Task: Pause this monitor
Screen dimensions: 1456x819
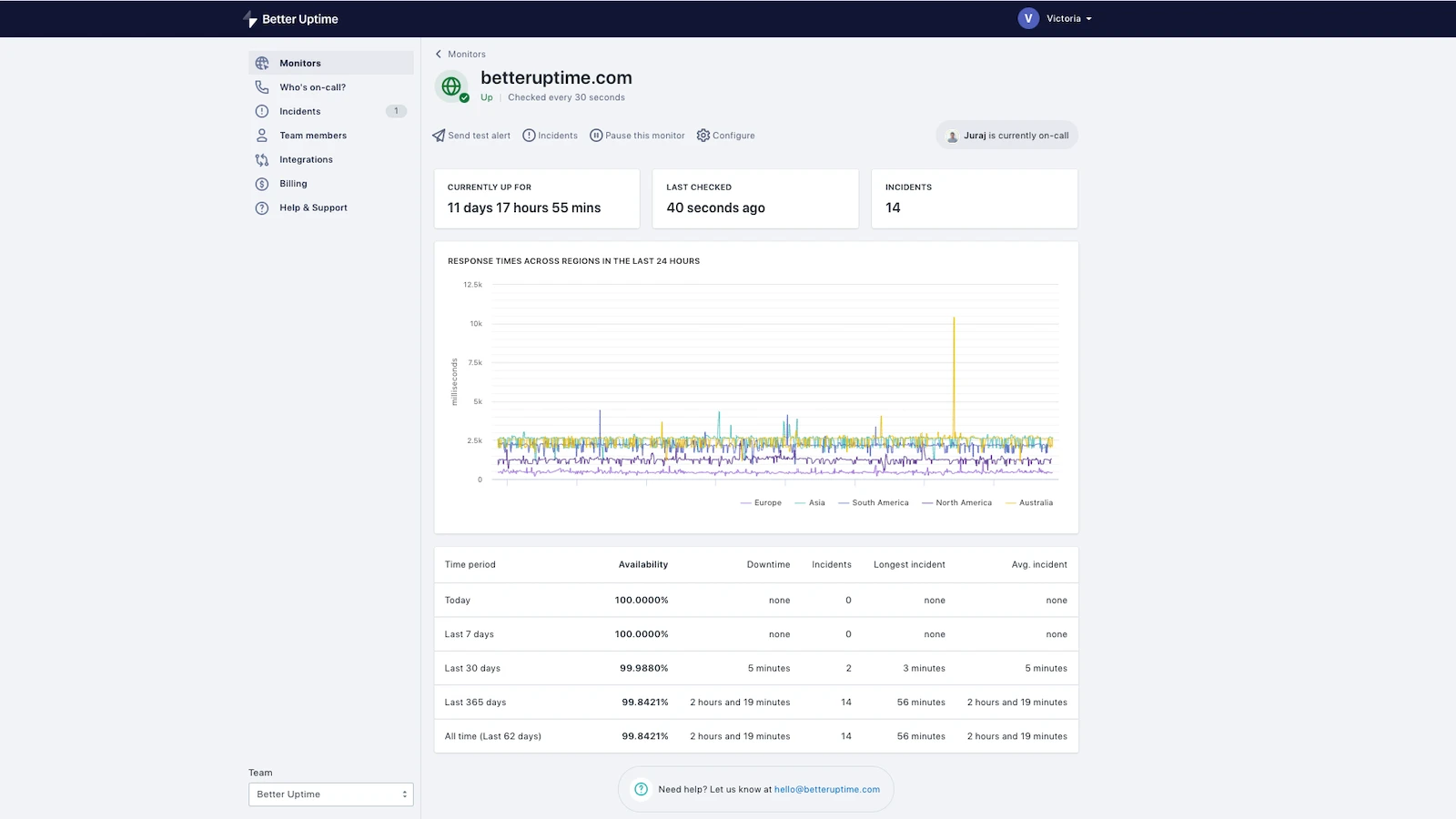Action: [637, 136]
